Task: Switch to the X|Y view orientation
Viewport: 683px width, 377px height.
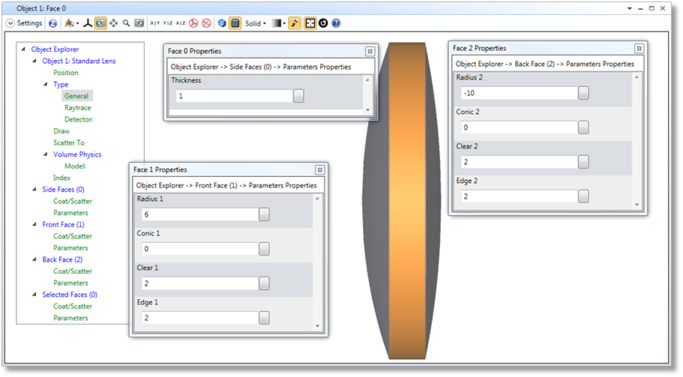Action: pyautogui.click(x=155, y=23)
